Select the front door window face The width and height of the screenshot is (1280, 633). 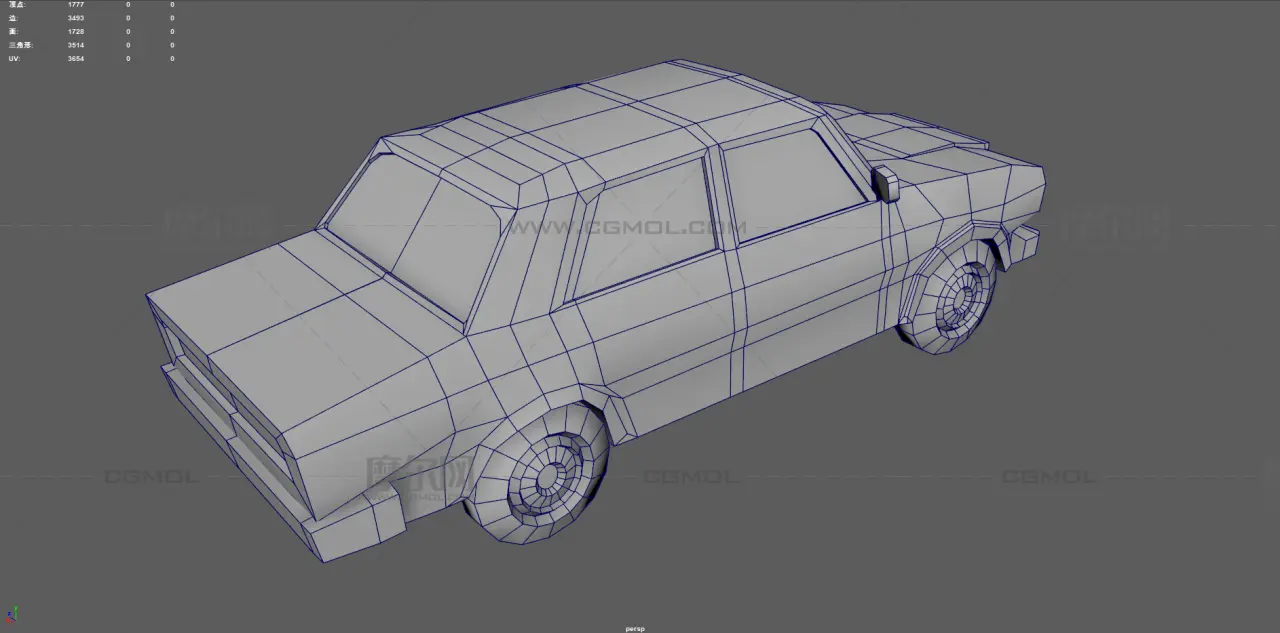point(640,228)
